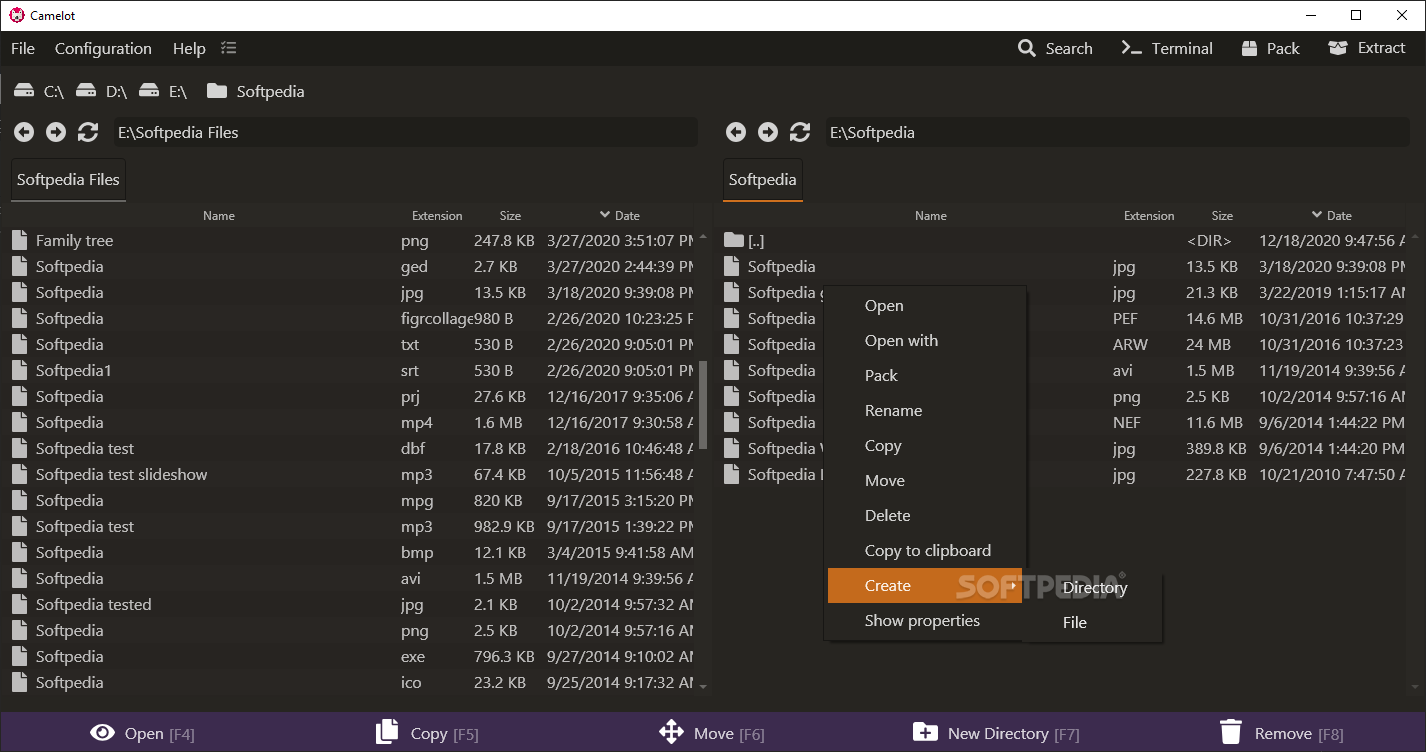1426x752 pixels.
Task: Click Move [F6] in bottom bar
Action: (712, 733)
